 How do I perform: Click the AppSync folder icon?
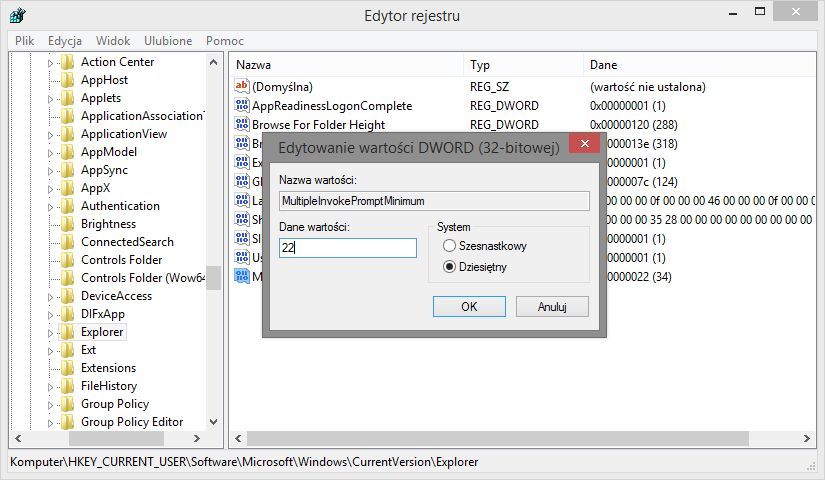point(67,170)
